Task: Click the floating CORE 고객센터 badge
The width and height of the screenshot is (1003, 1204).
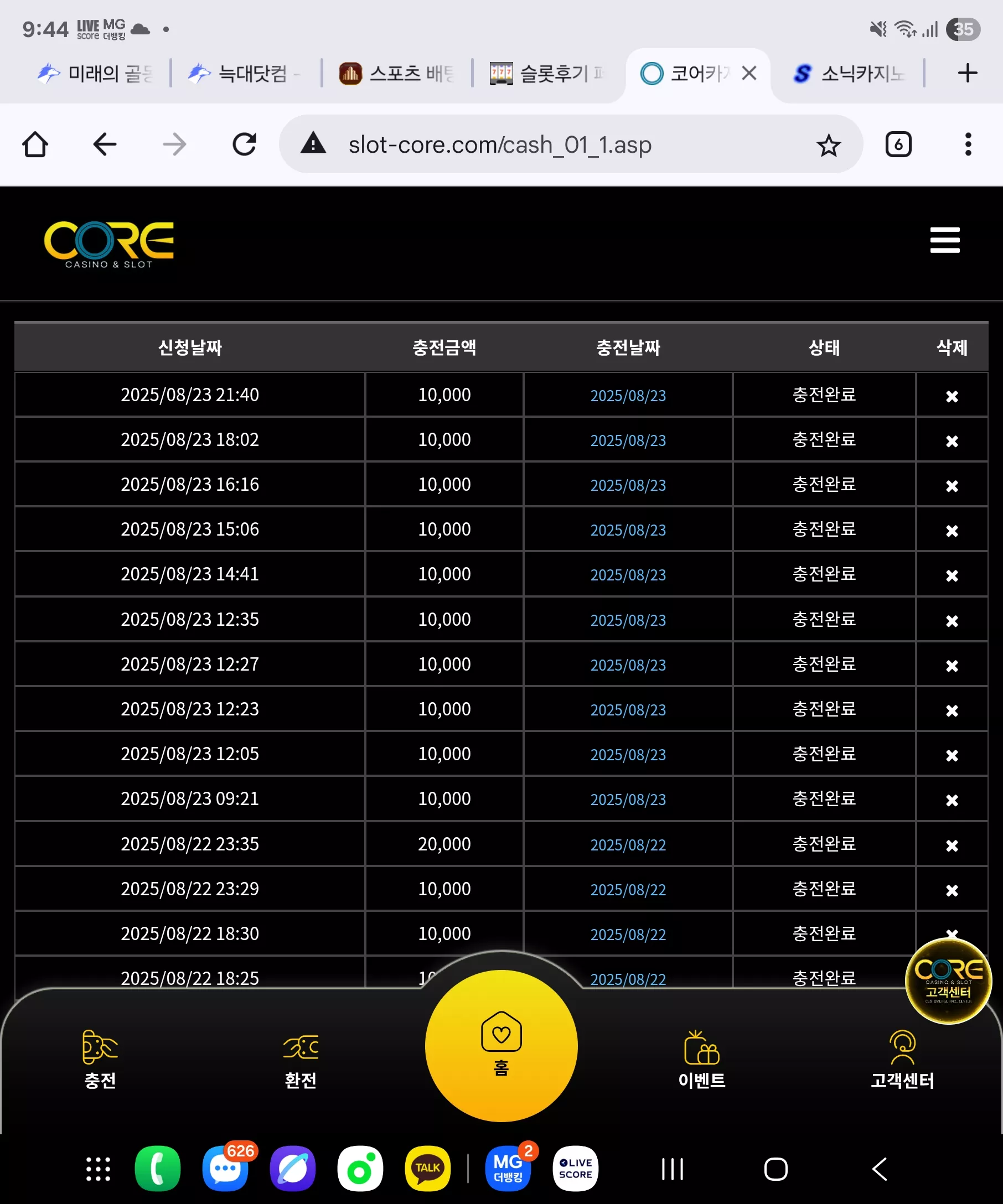Action: tap(948, 981)
